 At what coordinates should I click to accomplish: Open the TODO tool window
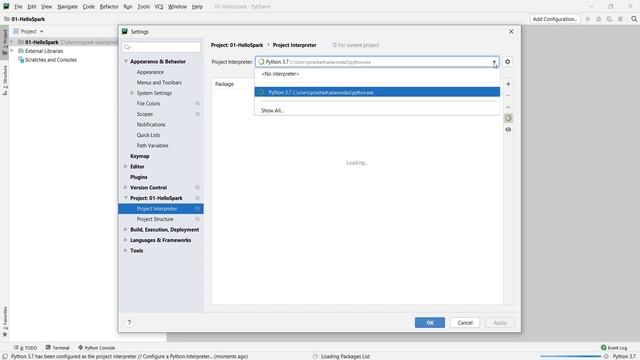point(25,348)
